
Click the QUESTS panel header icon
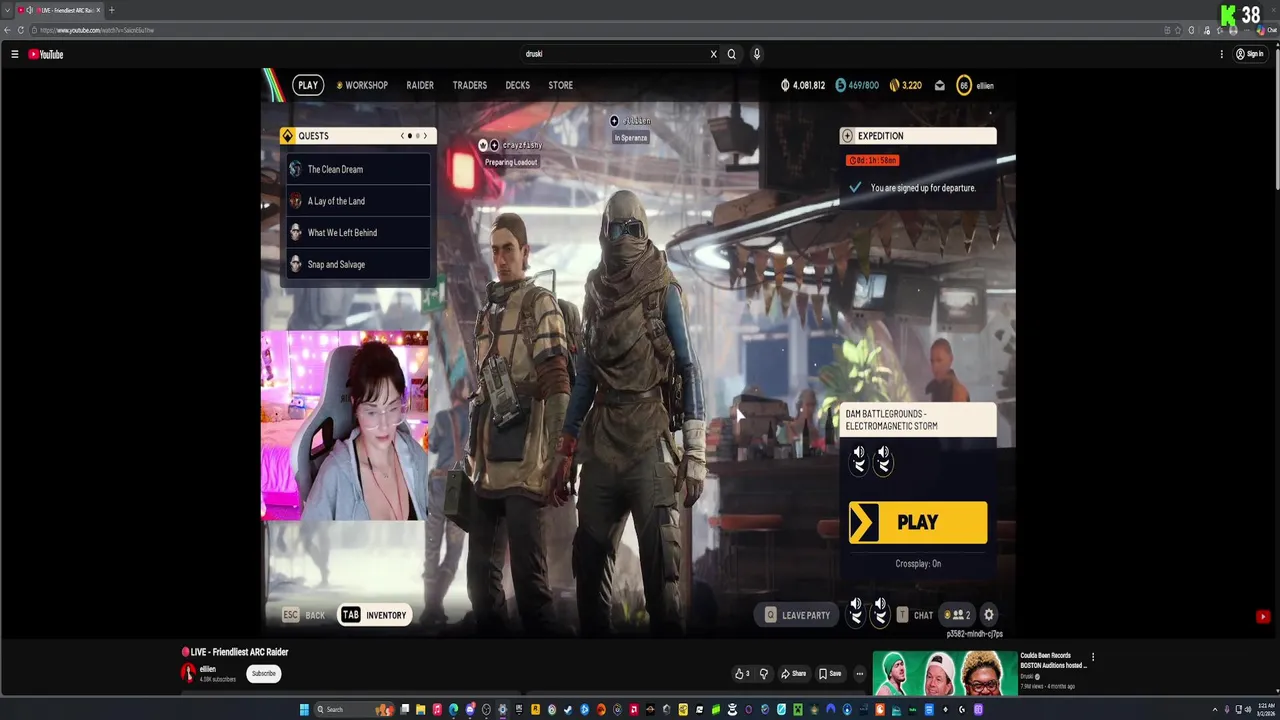coord(288,136)
